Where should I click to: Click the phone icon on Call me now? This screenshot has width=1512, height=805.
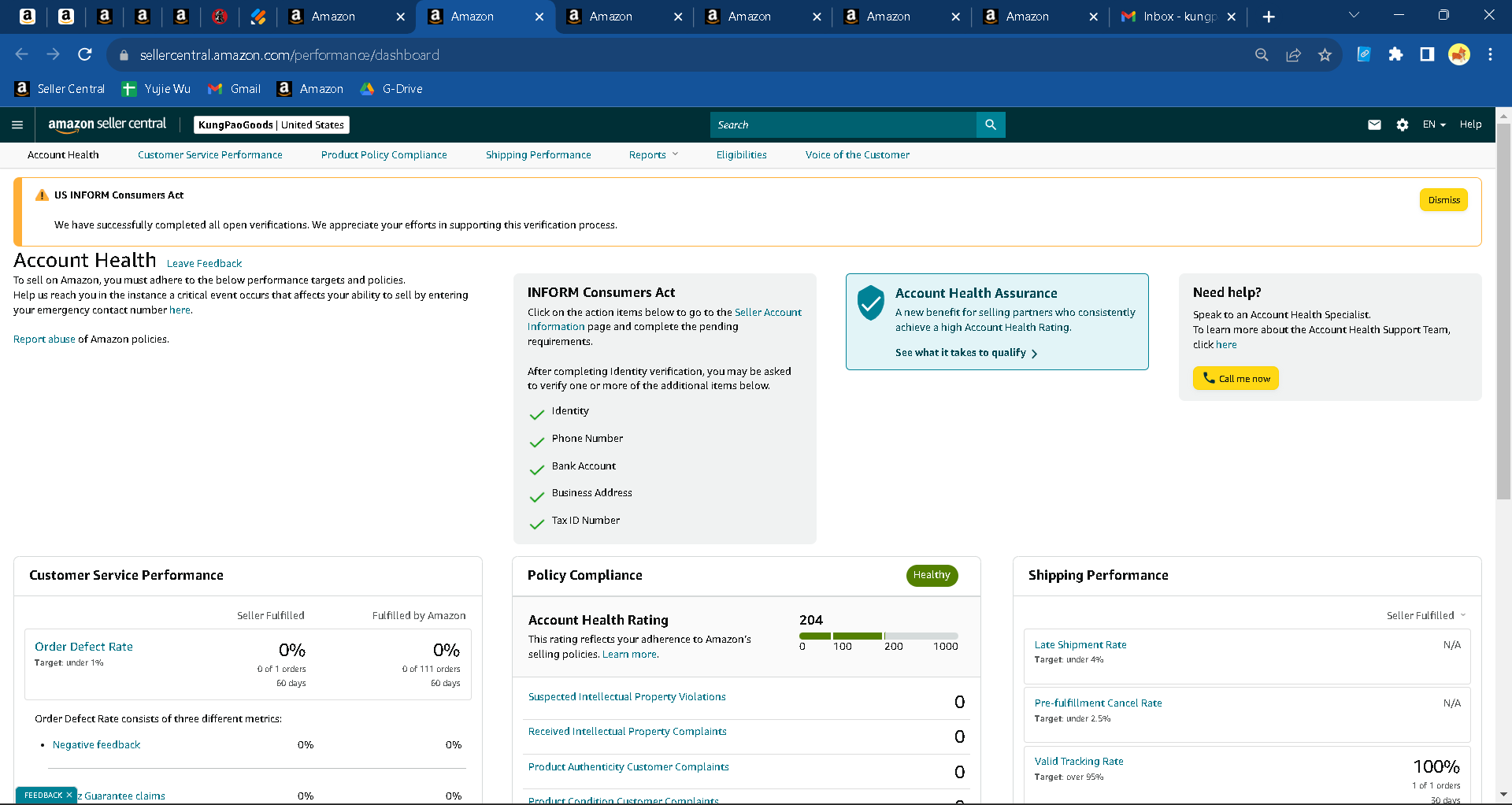pos(1209,378)
